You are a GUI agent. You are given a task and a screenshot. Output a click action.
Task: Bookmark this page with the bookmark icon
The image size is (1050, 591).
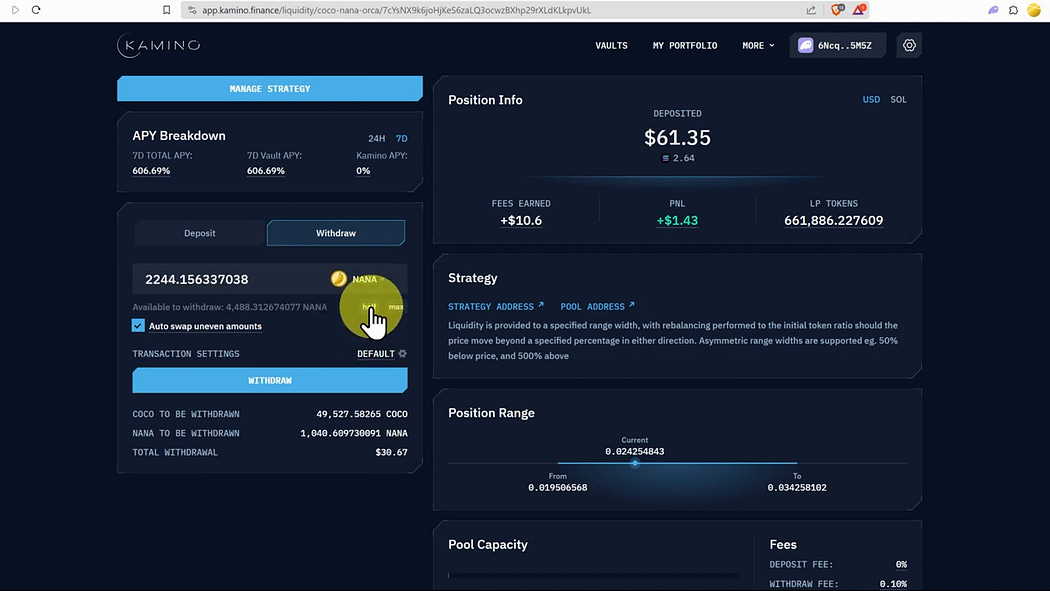click(167, 10)
